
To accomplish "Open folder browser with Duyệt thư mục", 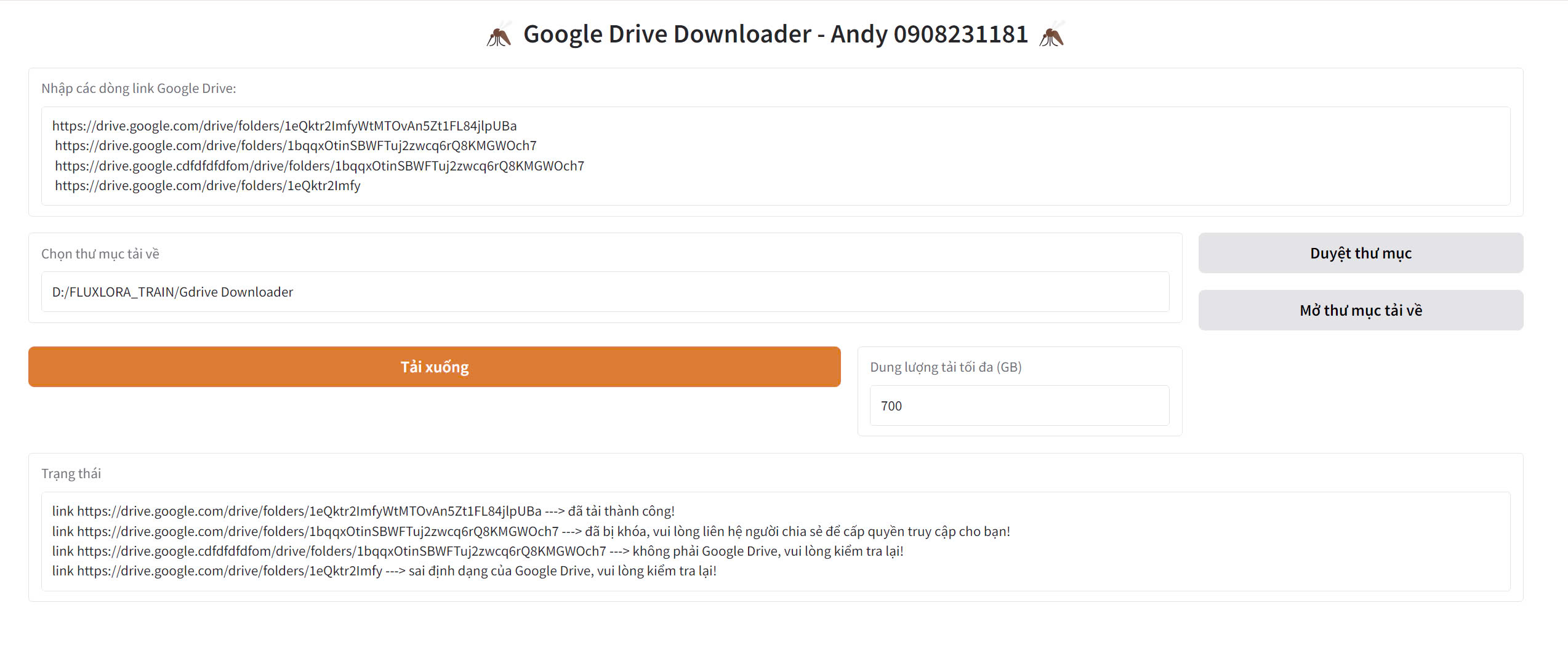I will [1361, 253].
